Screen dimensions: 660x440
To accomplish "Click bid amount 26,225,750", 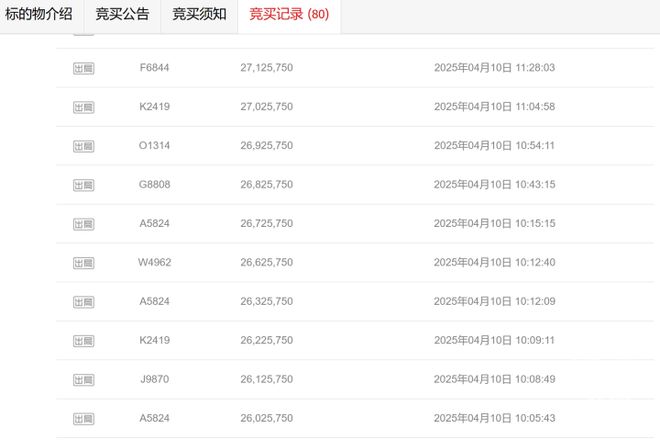I will [267, 340].
